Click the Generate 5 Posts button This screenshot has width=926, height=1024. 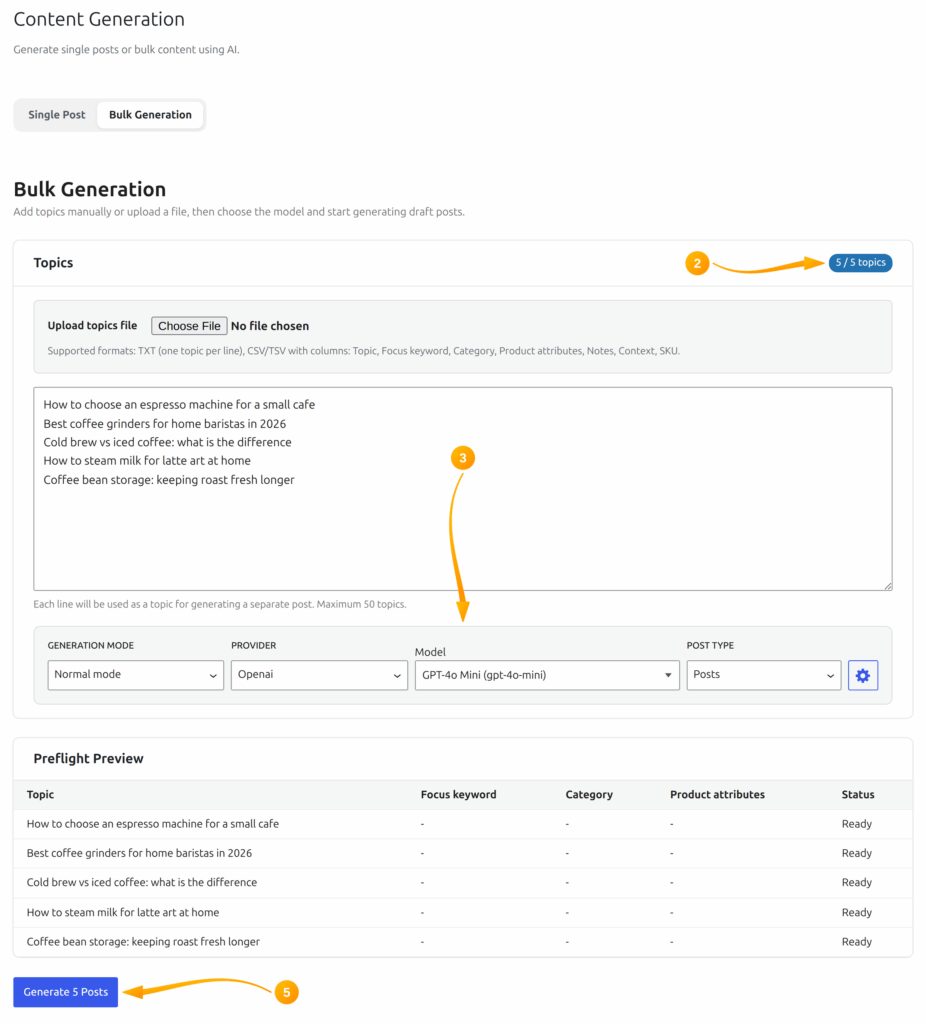click(65, 992)
